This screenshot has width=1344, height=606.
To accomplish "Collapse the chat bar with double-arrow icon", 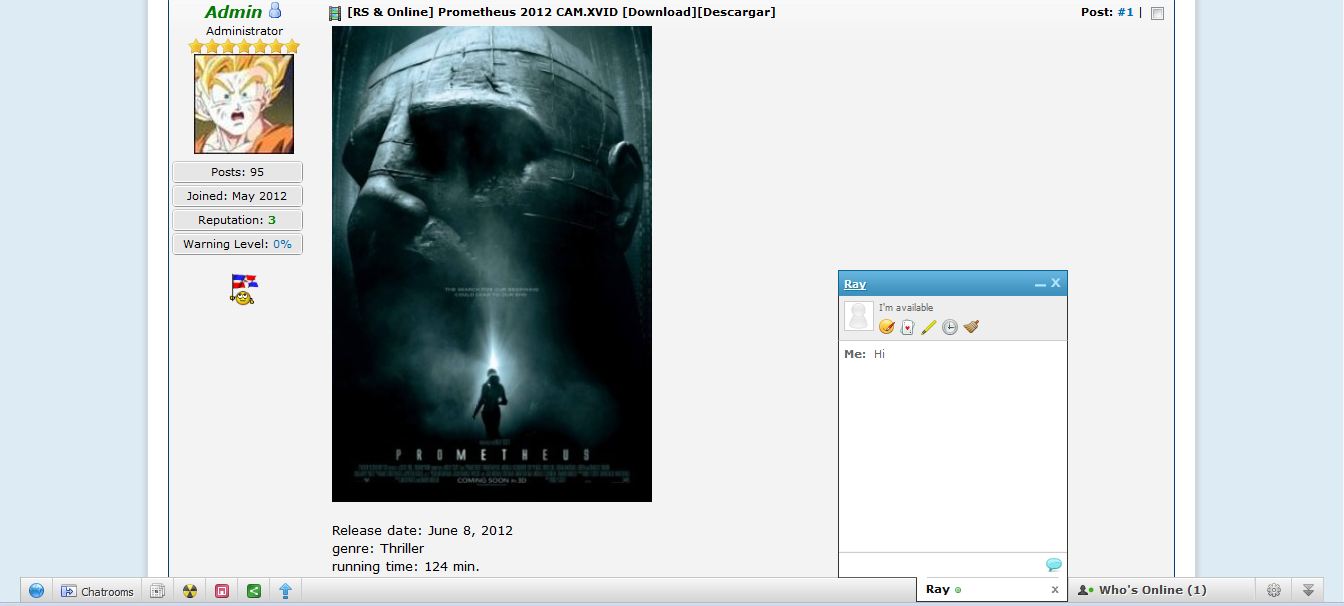I will point(1308,590).
